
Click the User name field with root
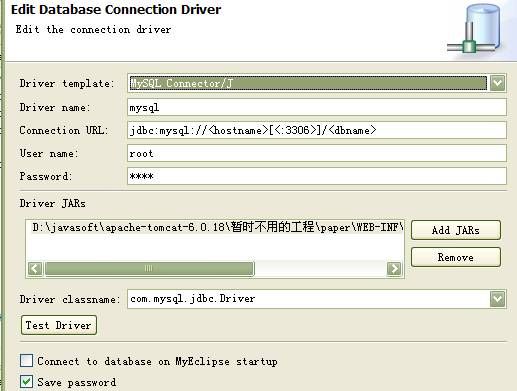coord(317,153)
